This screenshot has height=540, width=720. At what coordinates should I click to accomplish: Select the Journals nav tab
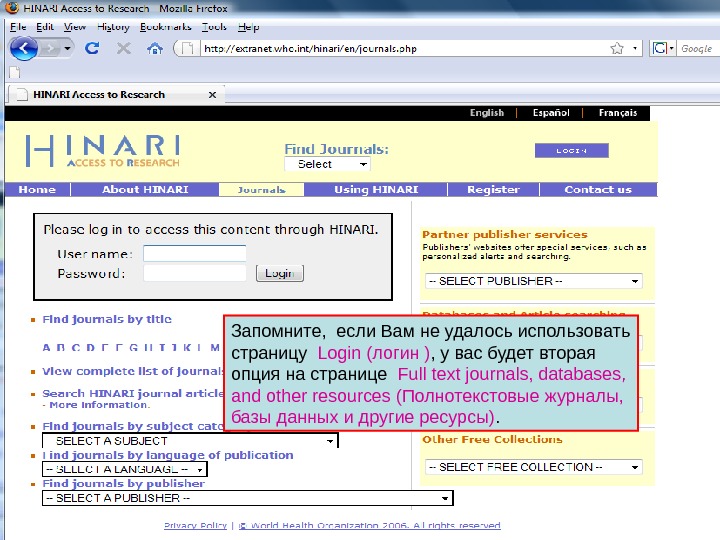[261, 189]
